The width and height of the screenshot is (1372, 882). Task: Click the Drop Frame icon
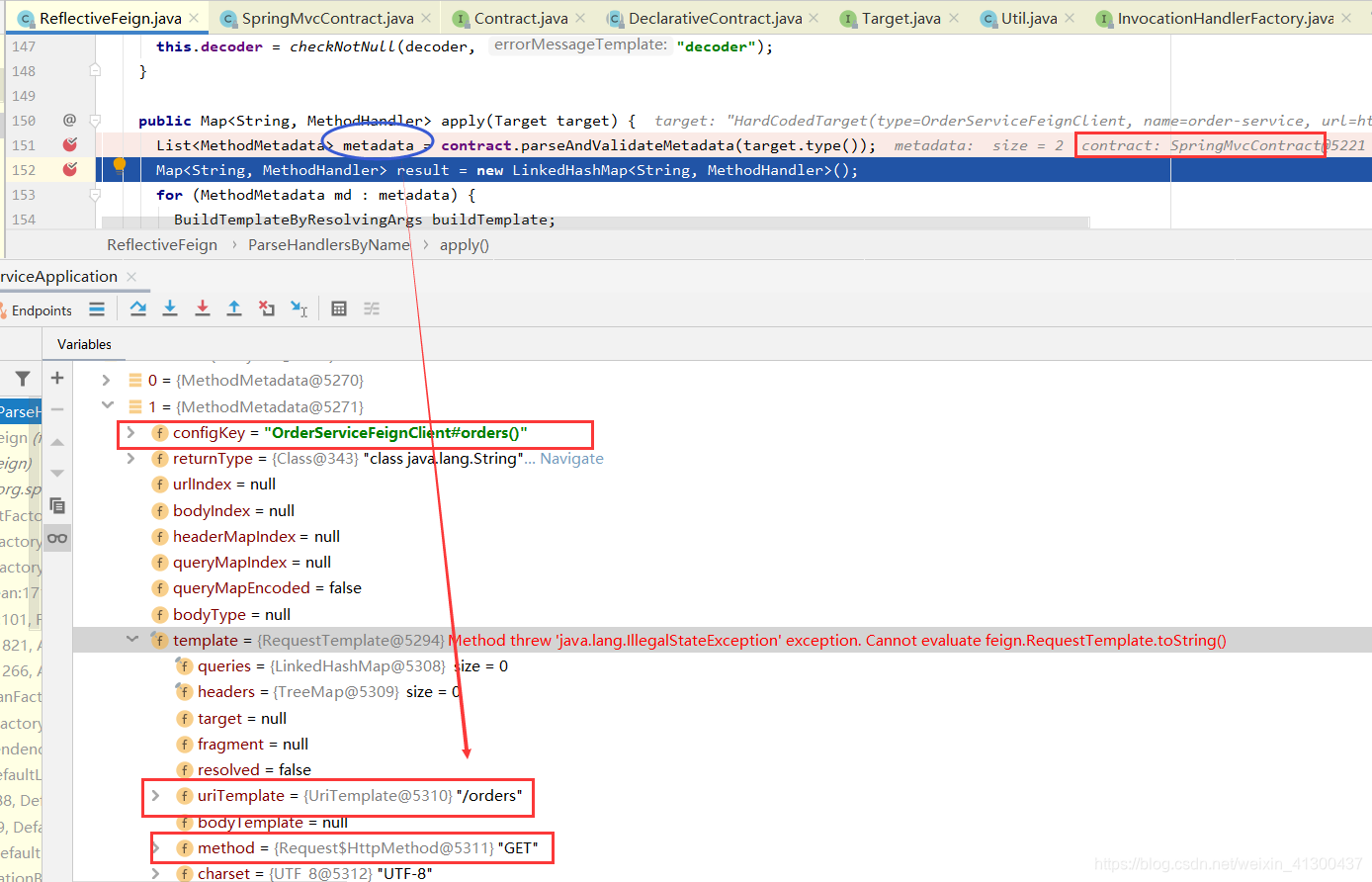[267, 309]
